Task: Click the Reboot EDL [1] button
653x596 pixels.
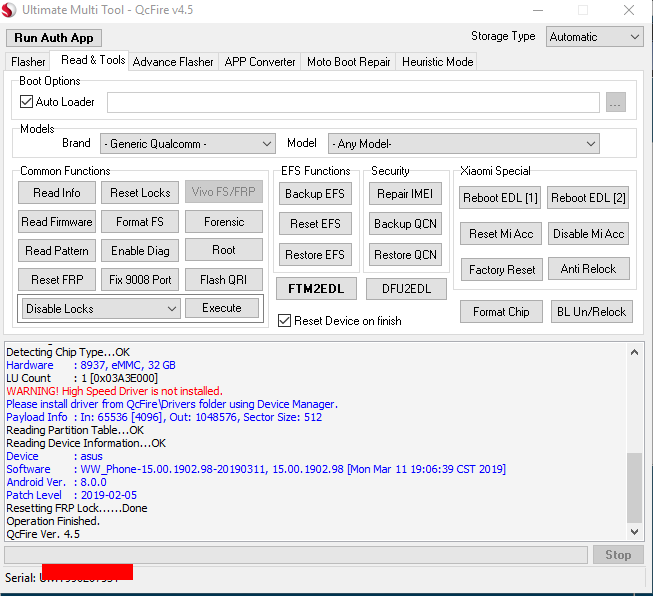Action: 500,197
